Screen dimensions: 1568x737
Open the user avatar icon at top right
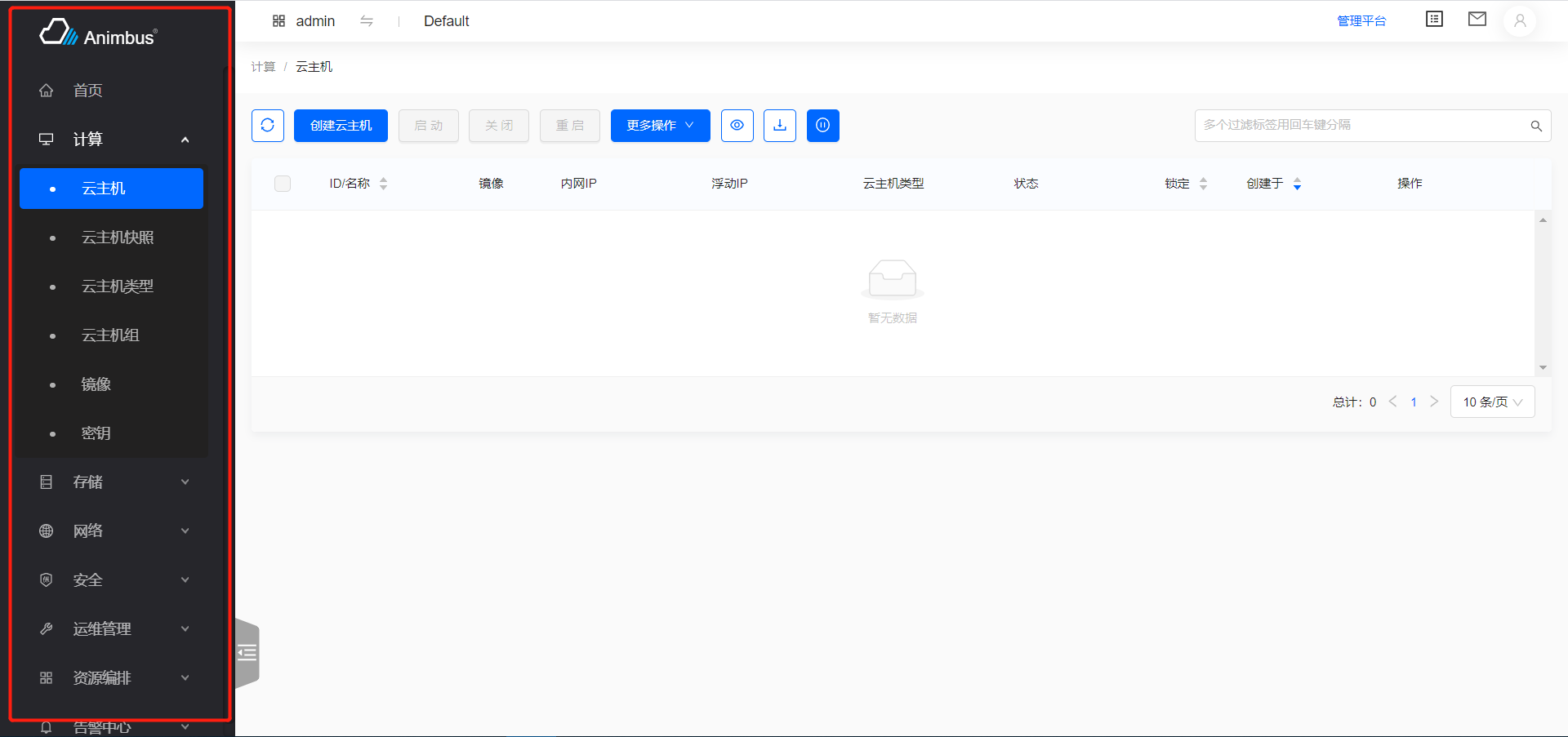tap(1520, 21)
